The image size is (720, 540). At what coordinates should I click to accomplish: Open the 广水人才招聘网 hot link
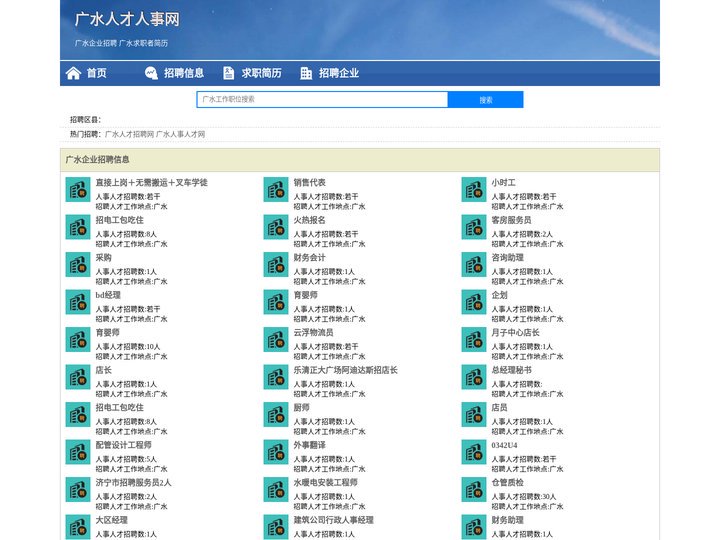tap(129, 134)
